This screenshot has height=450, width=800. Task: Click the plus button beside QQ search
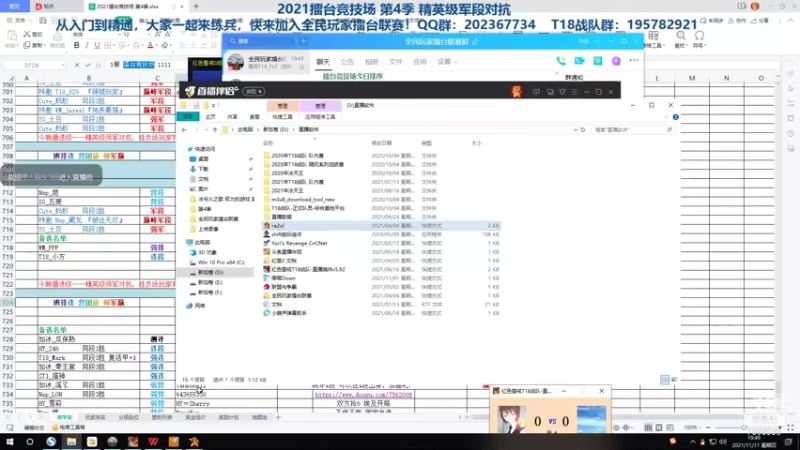[x=303, y=41]
